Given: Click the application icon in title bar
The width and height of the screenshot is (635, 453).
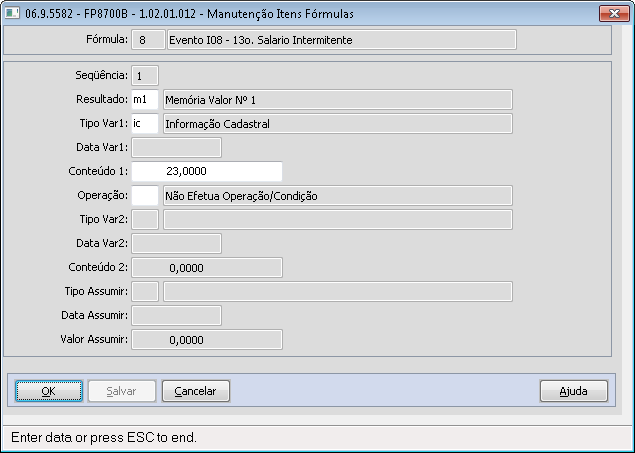Looking at the screenshot, I should [x=12, y=13].
